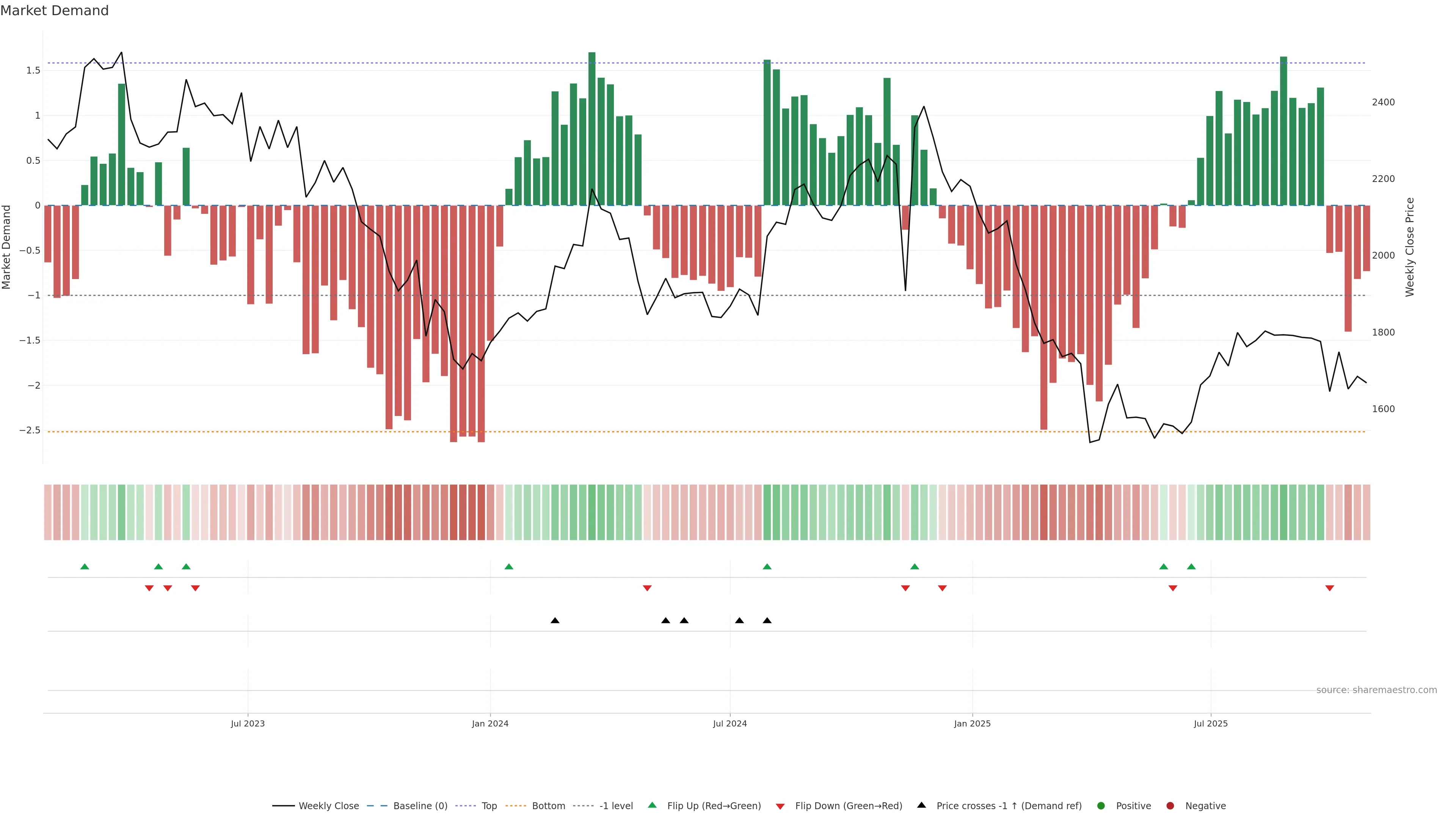Click the rightmost green Flip Up triangle marker
The height and width of the screenshot is (819, 1456).
[1191, 566]
